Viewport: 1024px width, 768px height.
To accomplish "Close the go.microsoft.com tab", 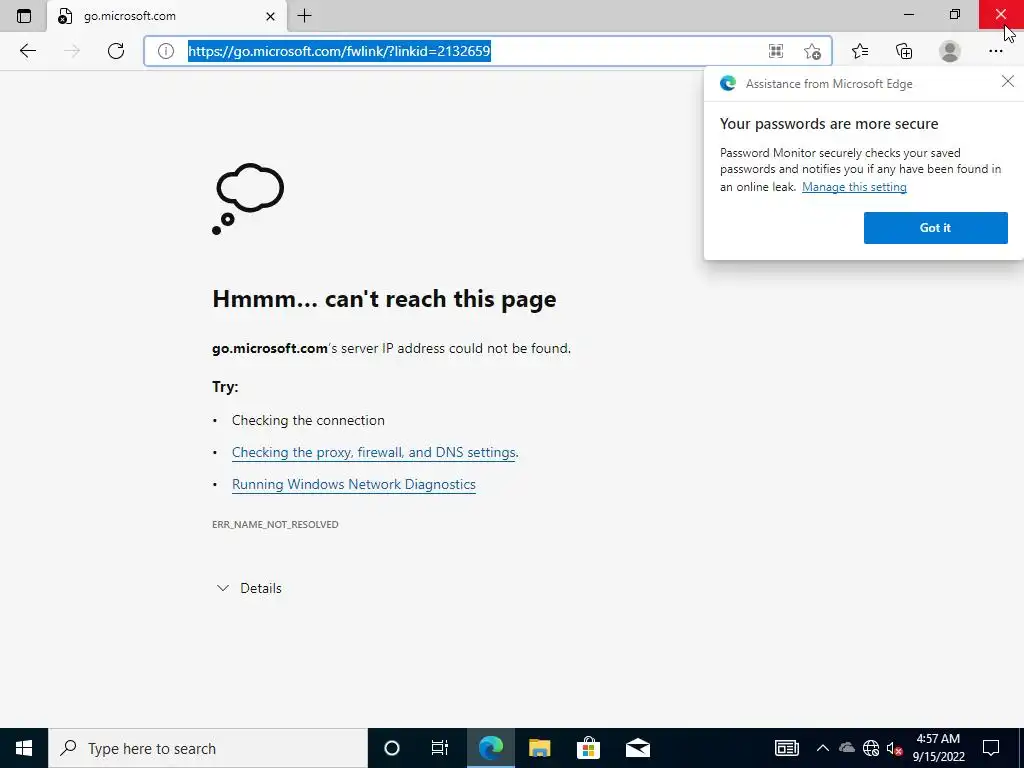I will [x=270, y=16].
